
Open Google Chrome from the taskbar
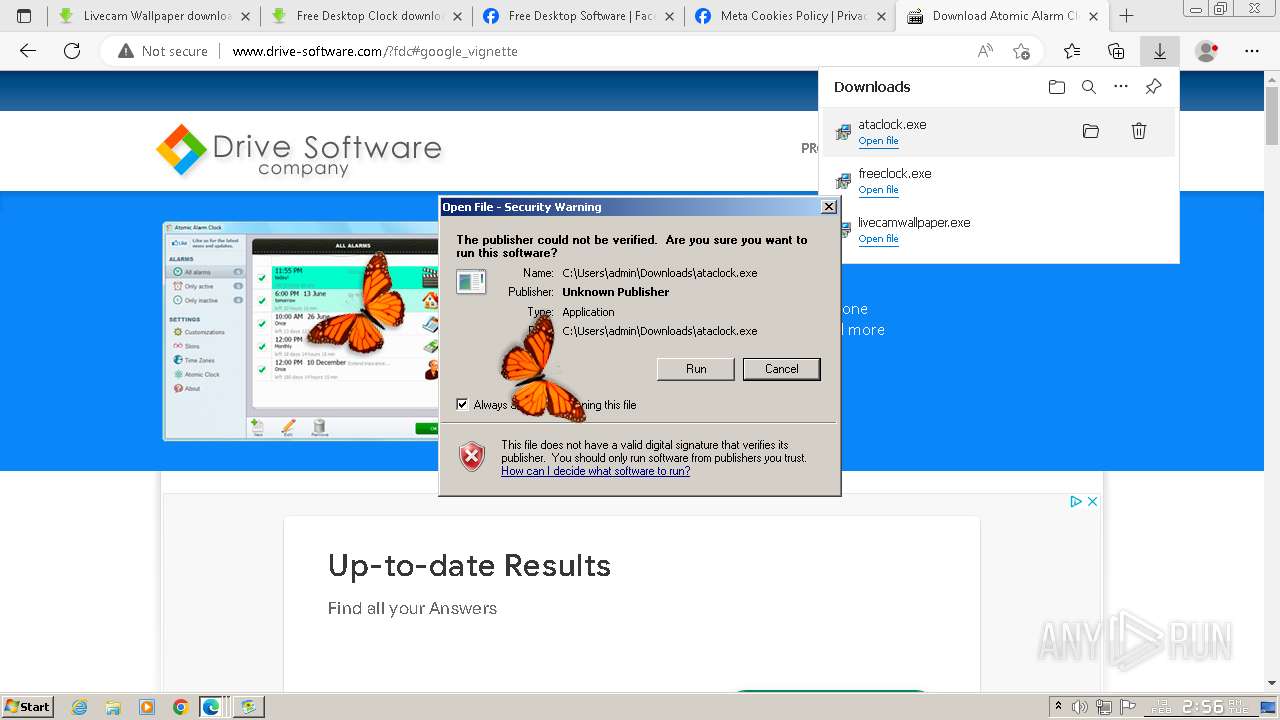click(x=180, y=707)
